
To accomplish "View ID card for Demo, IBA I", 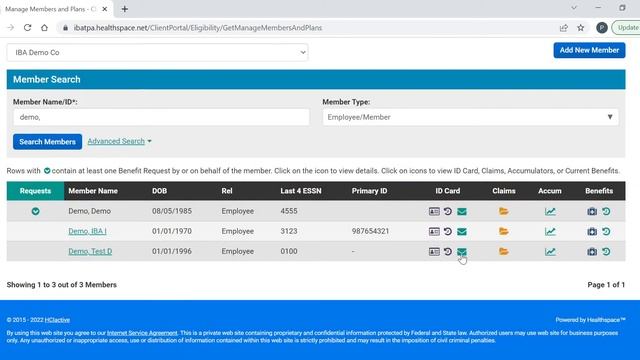I will pos(434,231).
